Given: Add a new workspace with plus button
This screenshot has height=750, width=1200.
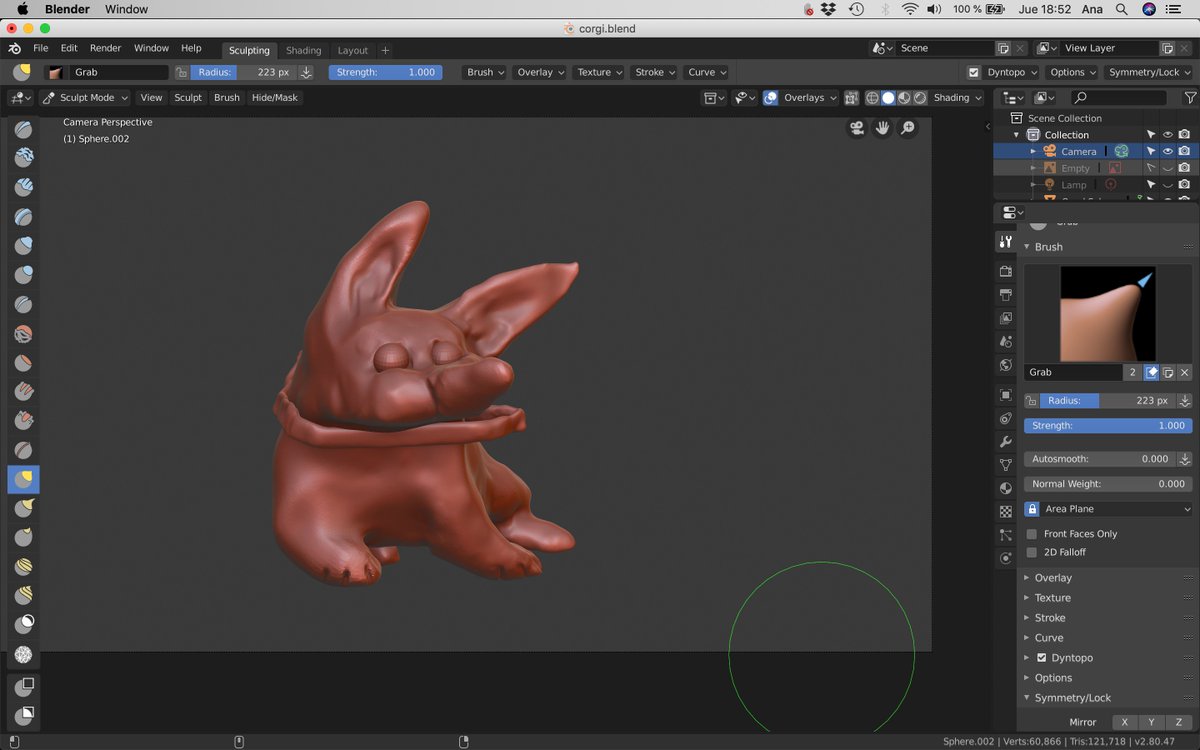Looking at the screenshot, I should (385, 50).
